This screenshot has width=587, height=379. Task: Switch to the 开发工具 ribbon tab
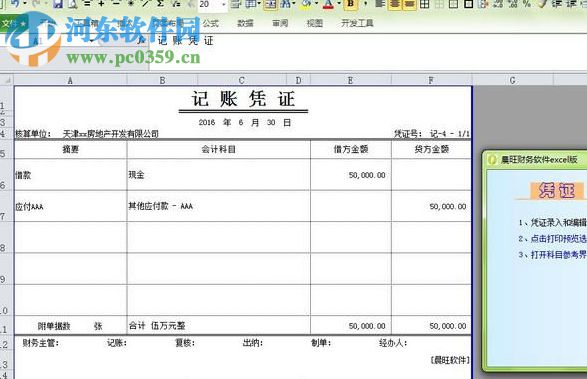[357, 23]
